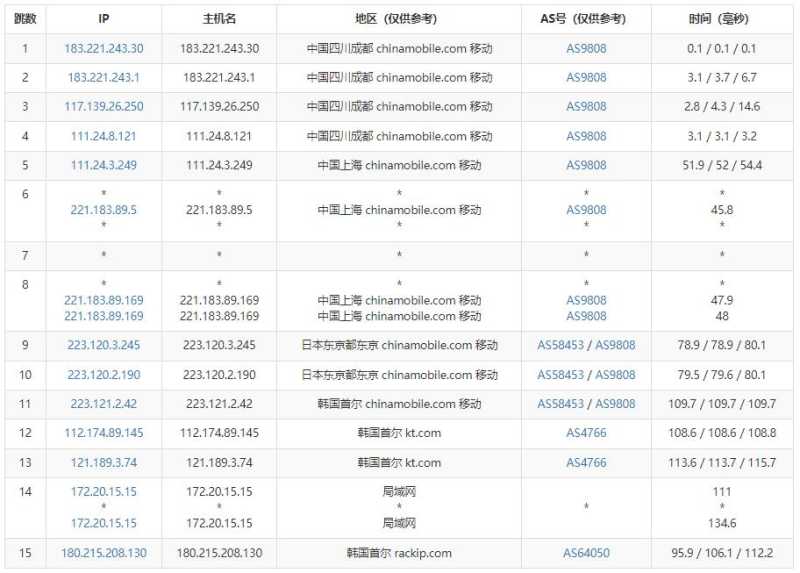Click '中国四川成都 chinamobile.com 移动' in hop 1 row

[x=399, y=48]
